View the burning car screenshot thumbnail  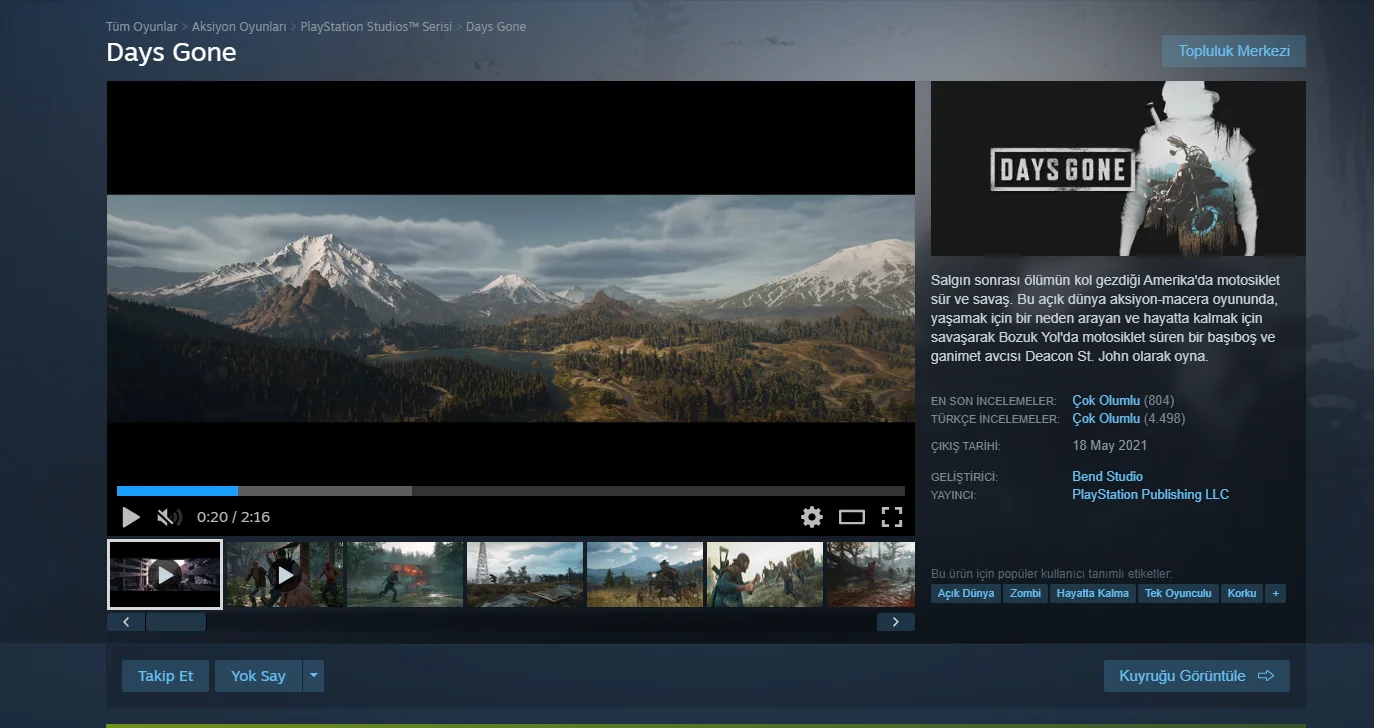coord(405,575)
